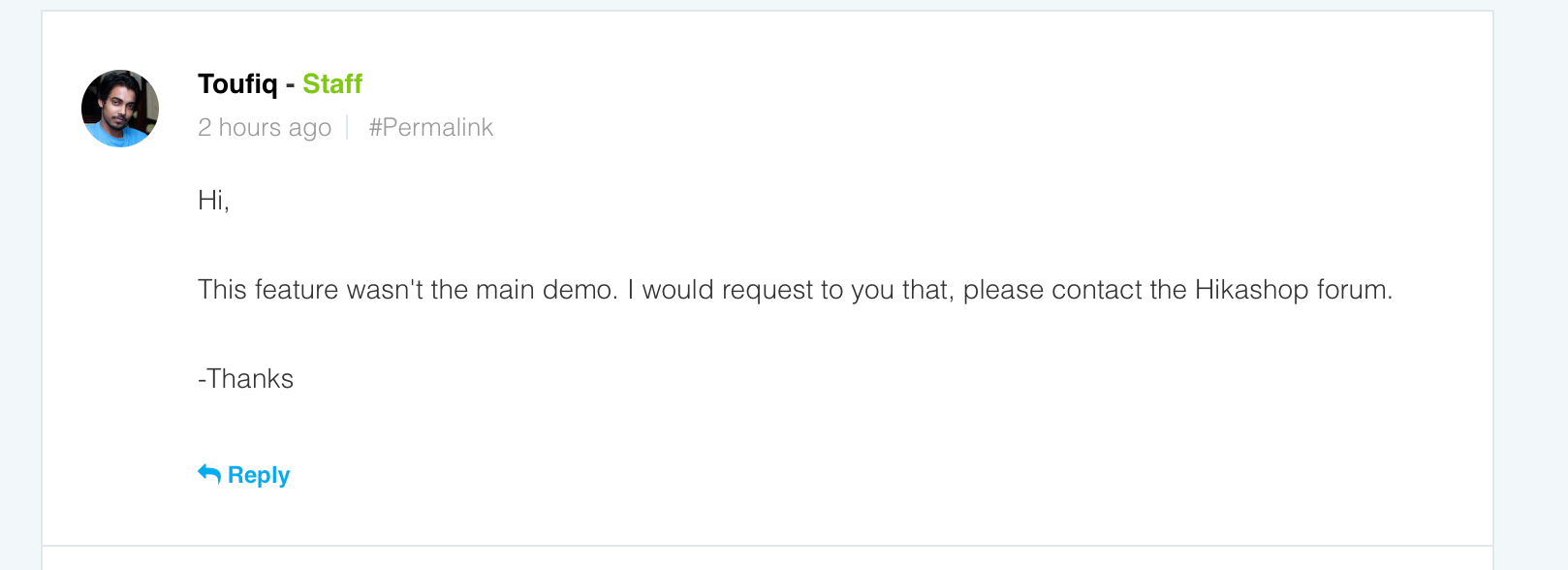Click the author name Toufiq

(237, 84)
